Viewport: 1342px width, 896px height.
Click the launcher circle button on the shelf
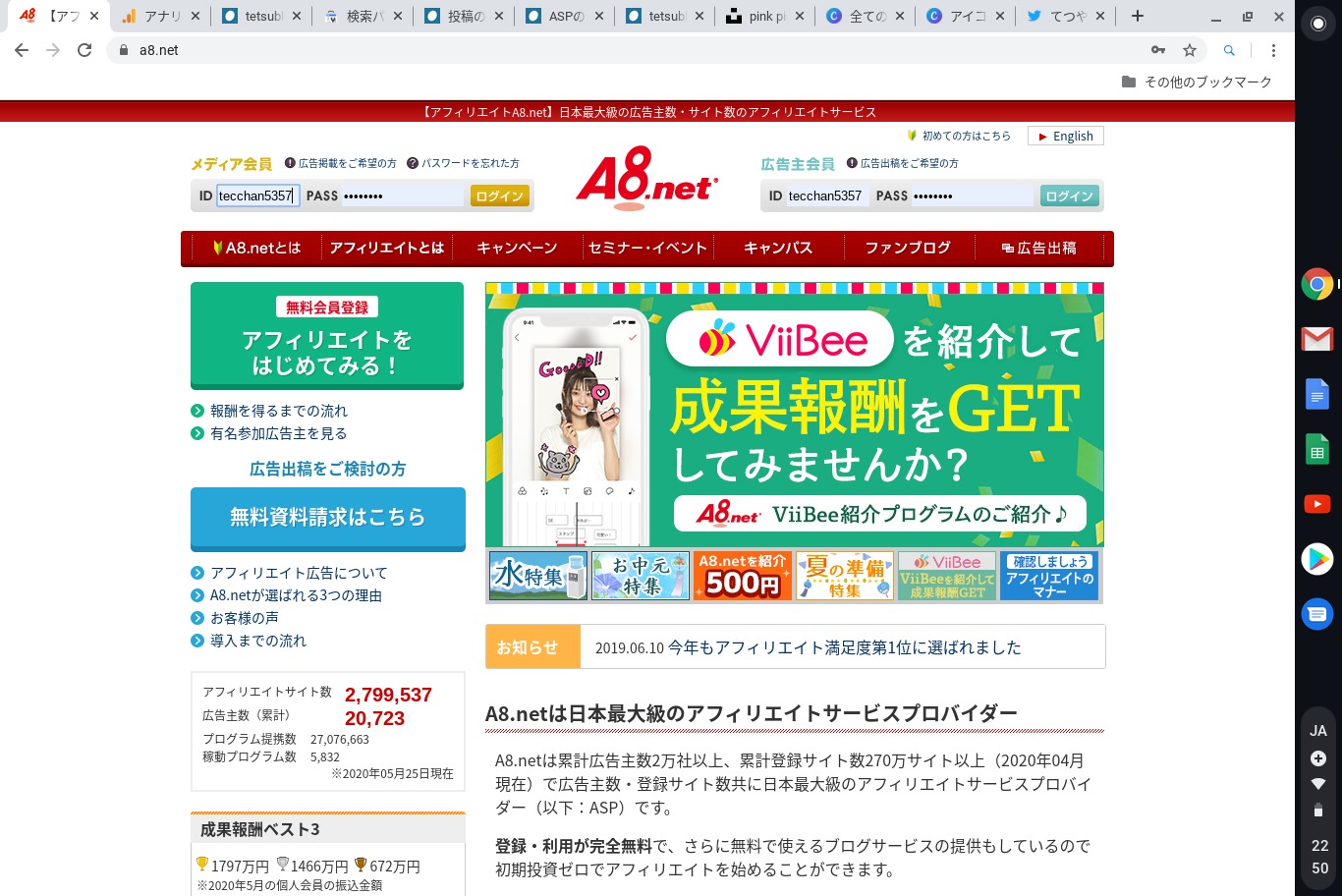pos(1318,24)
